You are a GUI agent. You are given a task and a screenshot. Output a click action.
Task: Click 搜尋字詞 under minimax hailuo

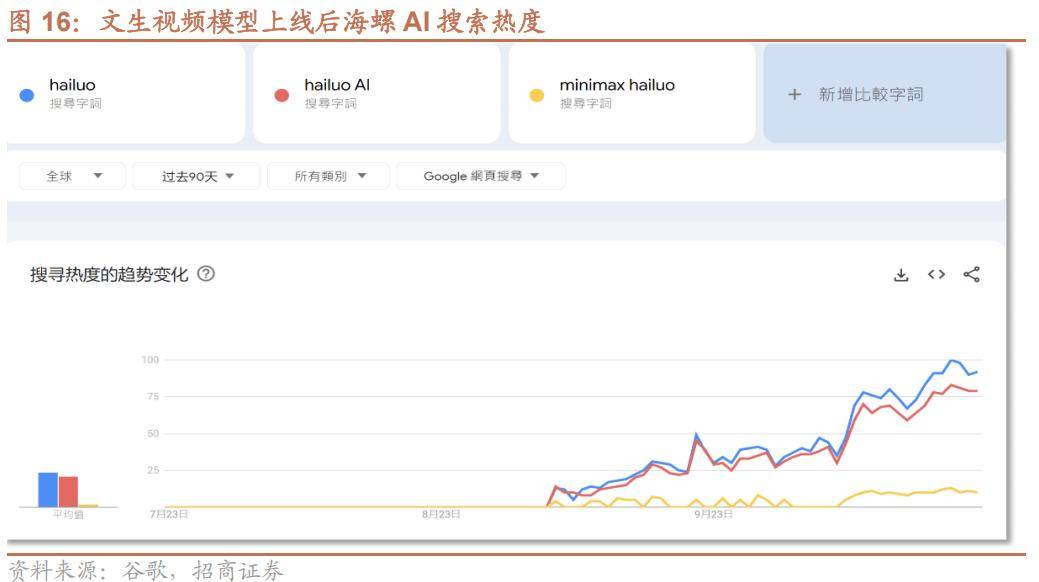(x=586, y=103)
